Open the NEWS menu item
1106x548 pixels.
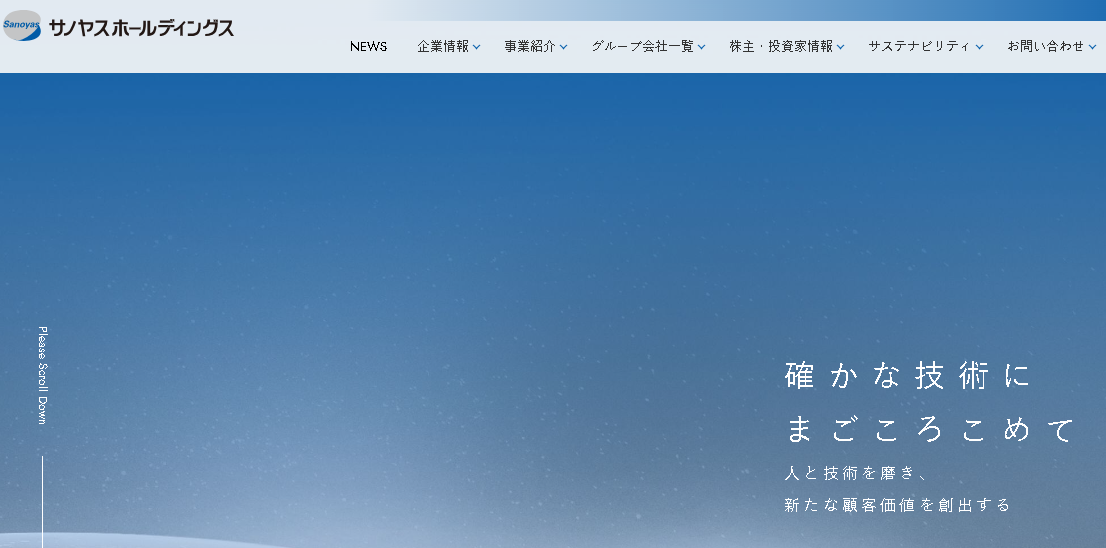coord(368,47)
